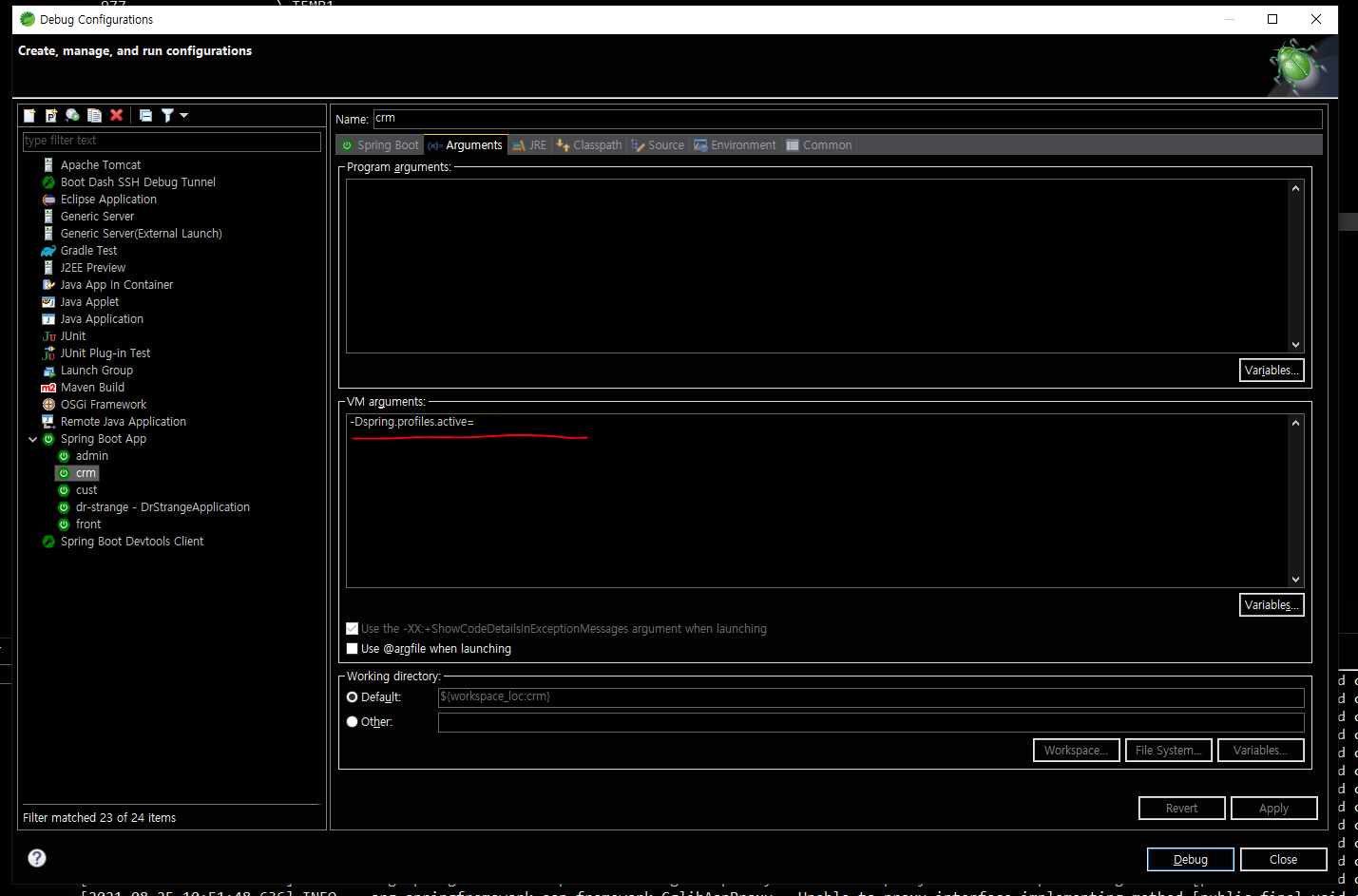Click the Revert button
The image size is (1358, 896).
(1182, 809)
